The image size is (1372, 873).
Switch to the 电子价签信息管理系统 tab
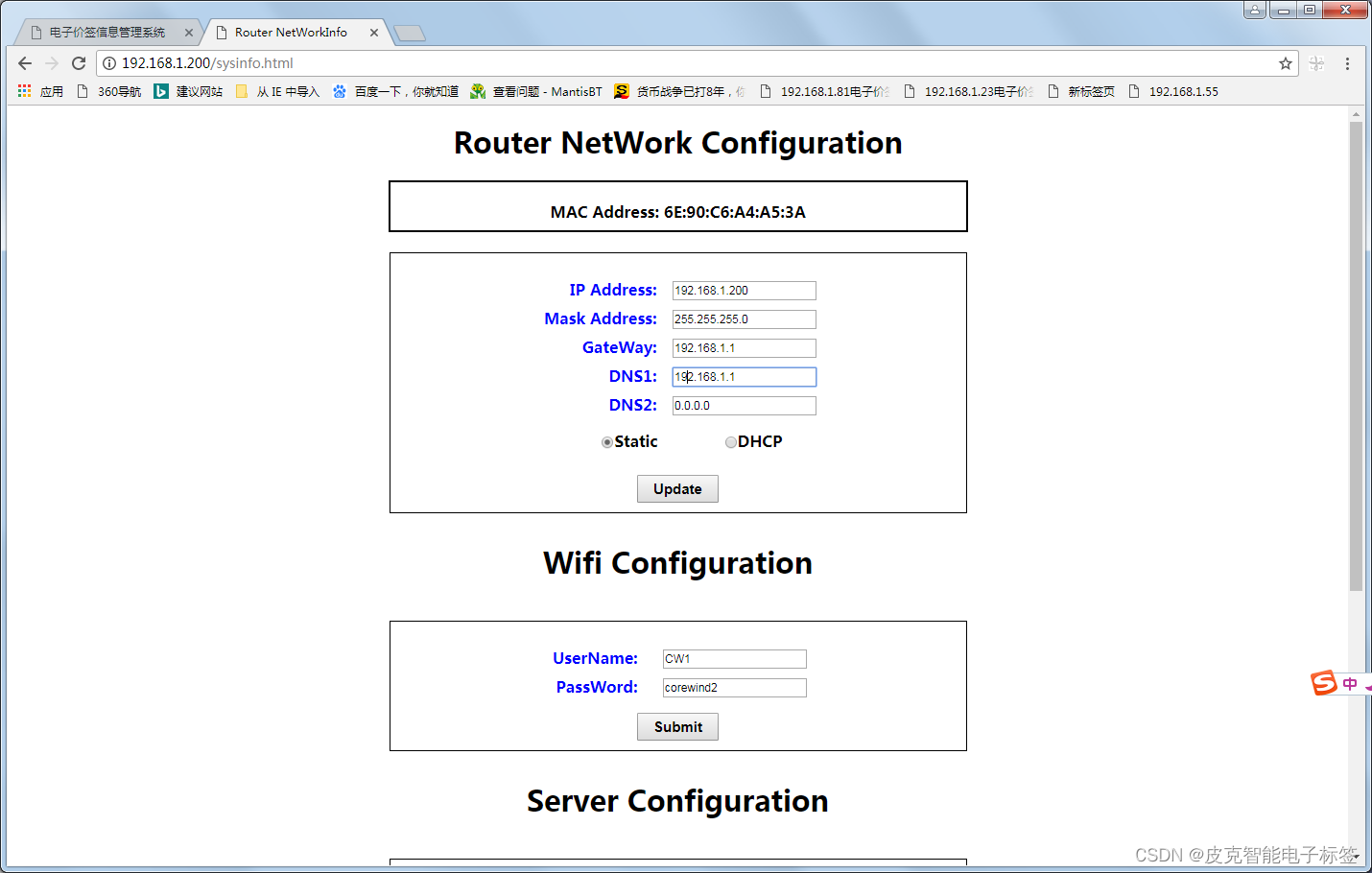tap(106, 33)
